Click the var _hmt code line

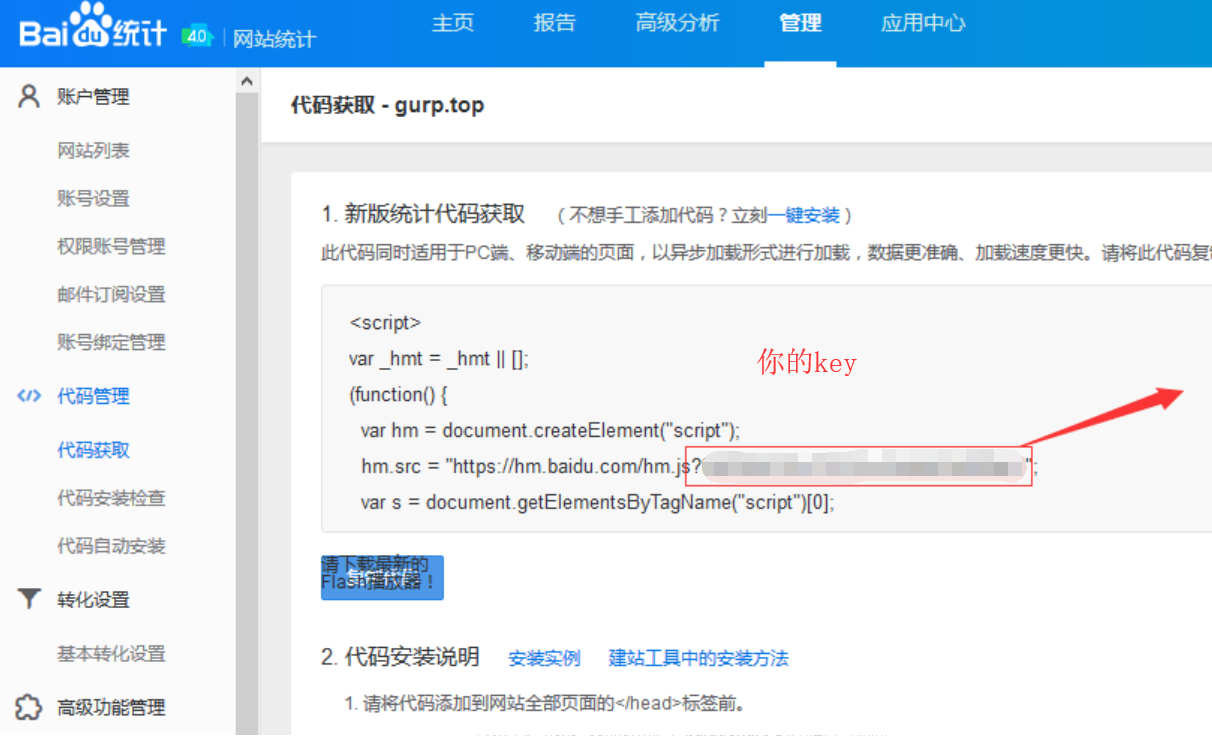[x=439, y=359]
